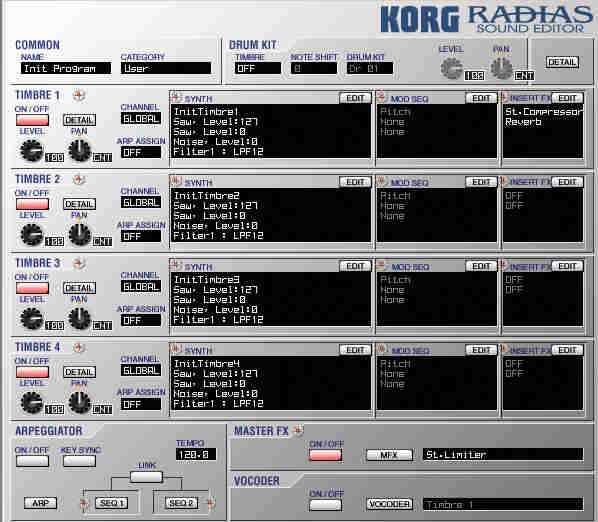598x522 pixels.
Task: Open the SEQ 2 editor button
Action: click(181, 503)
